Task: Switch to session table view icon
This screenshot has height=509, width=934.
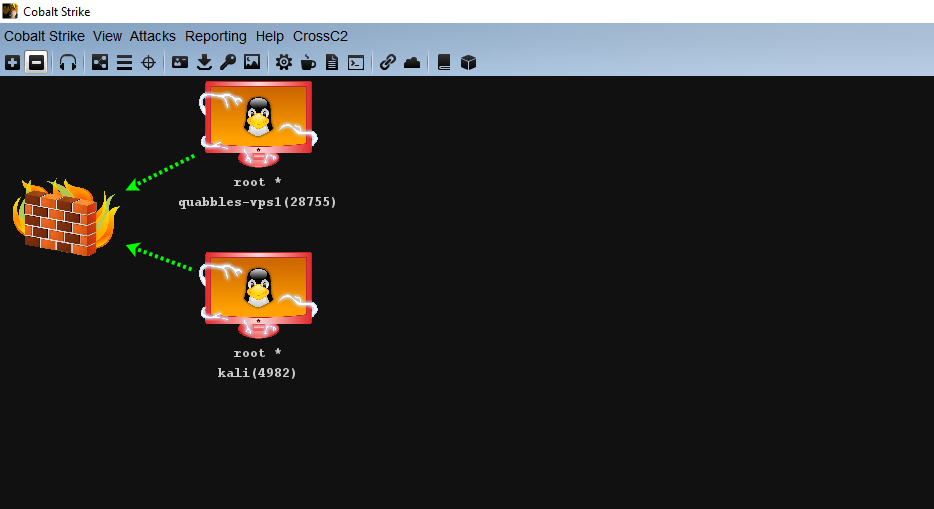Action: pyautogui.click(x=124, y=62)
